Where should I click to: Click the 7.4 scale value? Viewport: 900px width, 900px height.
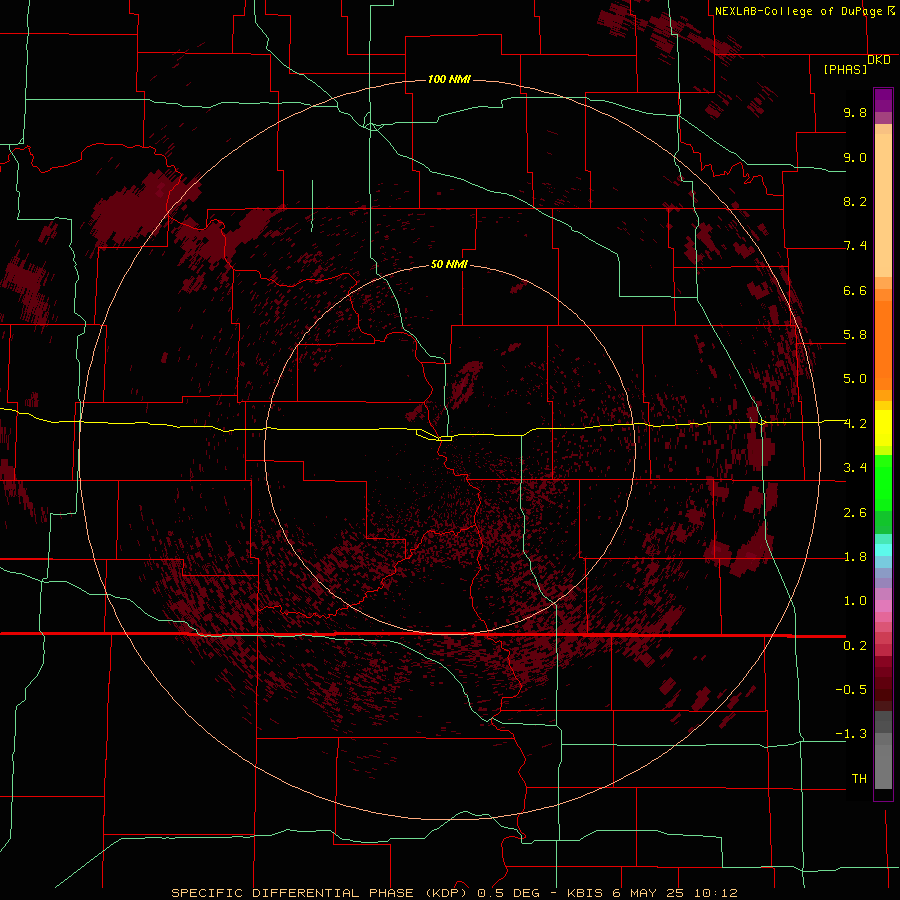[x=855, y=246]
